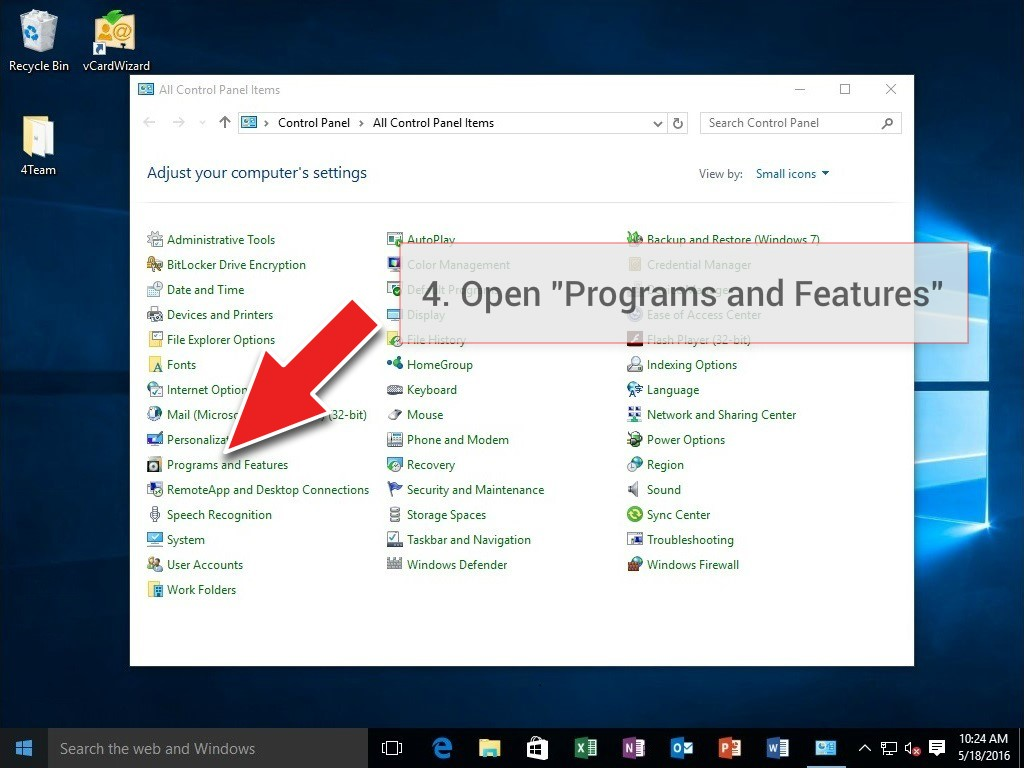Open the Power Options icon
This screenshot has width=1024, height=768.
[x=634, y=440]
